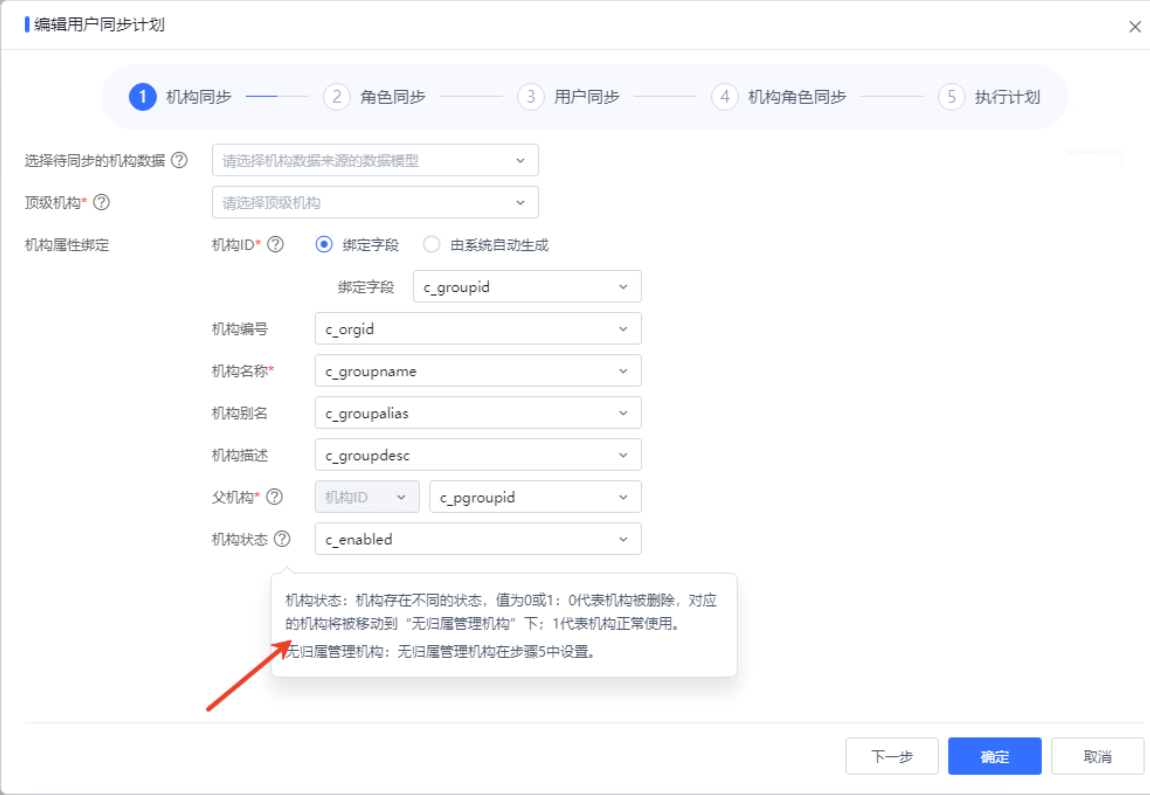Open help icon beside 机构状态
The height and width of the screenshot is (795, 1150).
(282, 539)
